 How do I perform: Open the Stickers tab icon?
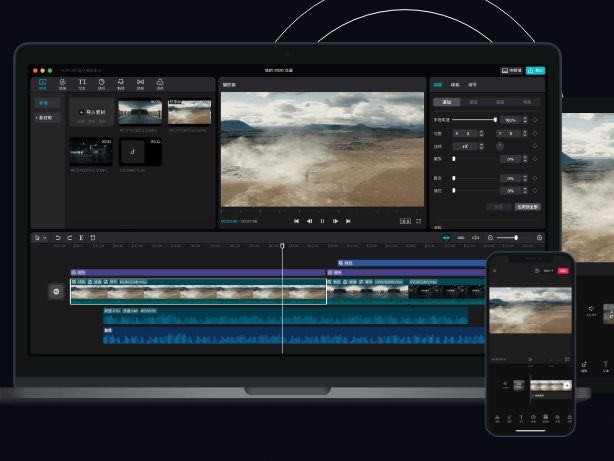click(101, 84)
